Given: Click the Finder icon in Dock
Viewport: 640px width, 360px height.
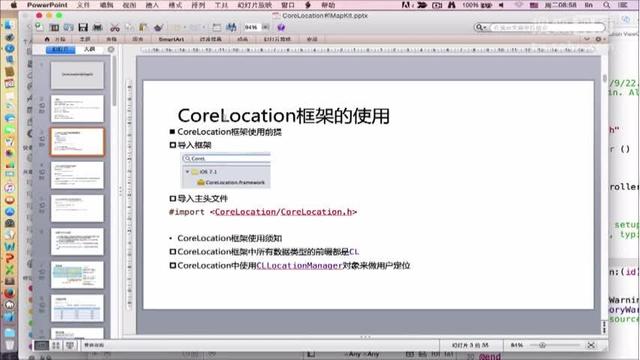Looking at the screenshot, I should (x=9, y=25).
